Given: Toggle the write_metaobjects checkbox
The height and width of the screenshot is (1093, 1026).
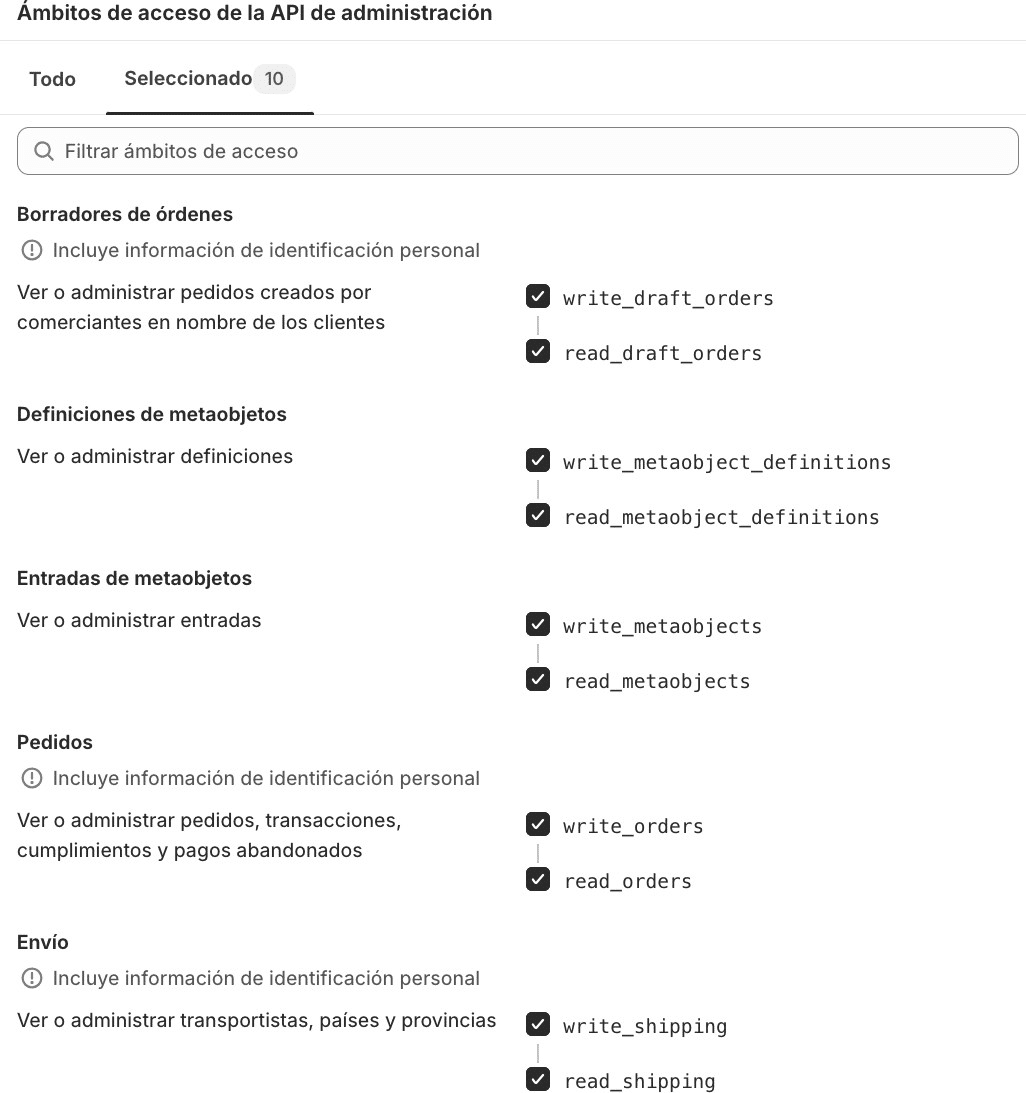Looking at the screenshot, I should coord(538,624).
